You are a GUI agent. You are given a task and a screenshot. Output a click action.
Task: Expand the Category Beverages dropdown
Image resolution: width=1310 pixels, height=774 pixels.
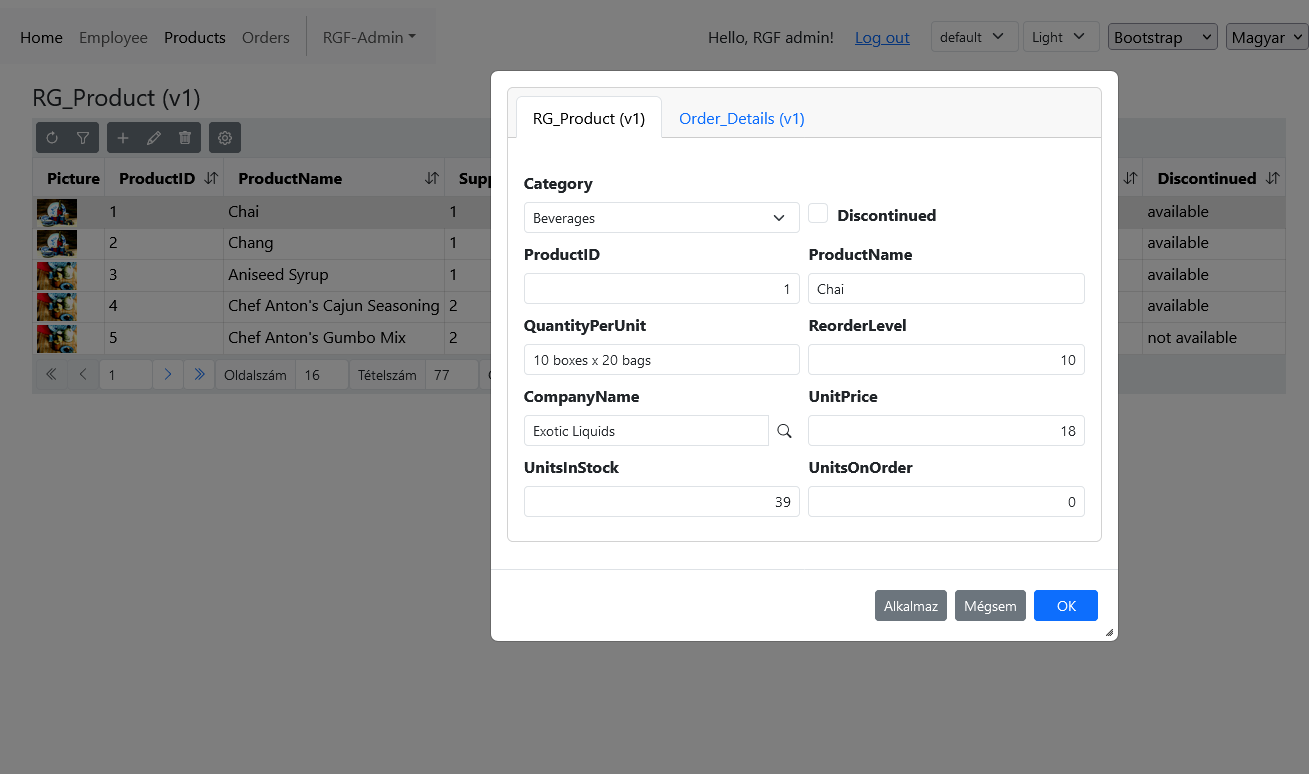point(661,218)
